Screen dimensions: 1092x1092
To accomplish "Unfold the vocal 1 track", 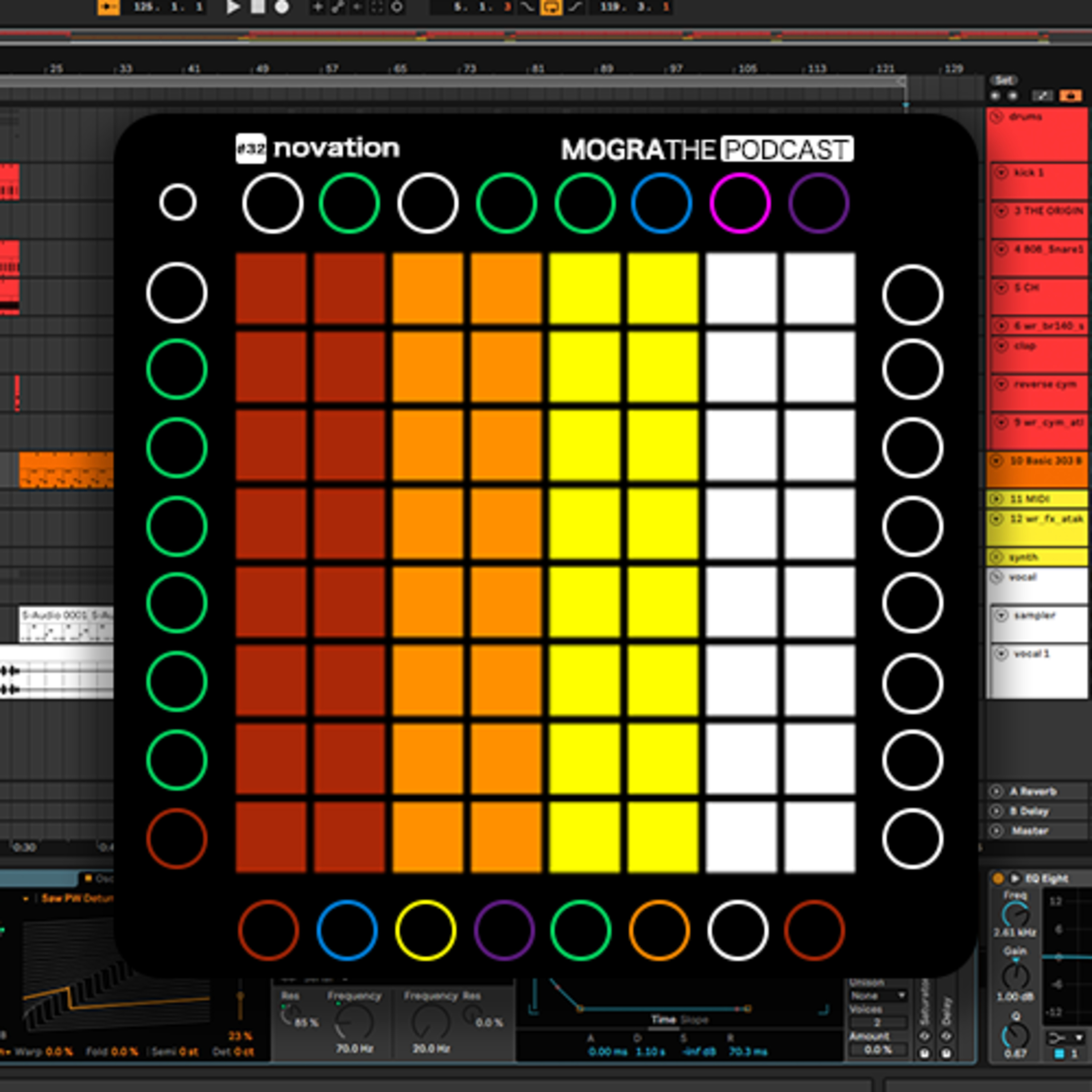I will coord(1002,653).
